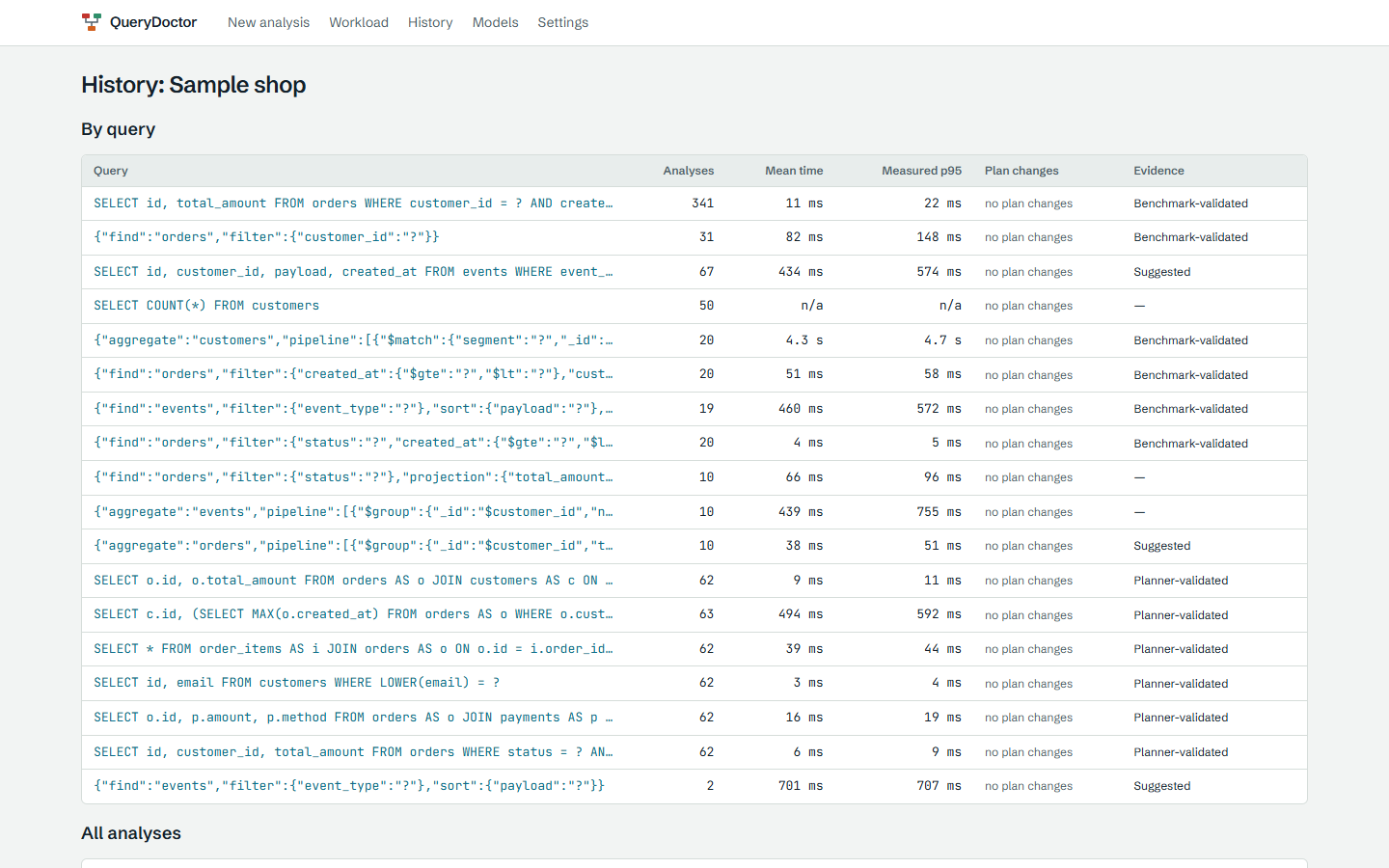Image resolution: width=1389 pixels, height=868 pixels.
Task: Click the Analyses column header
Action: [689, 171]
